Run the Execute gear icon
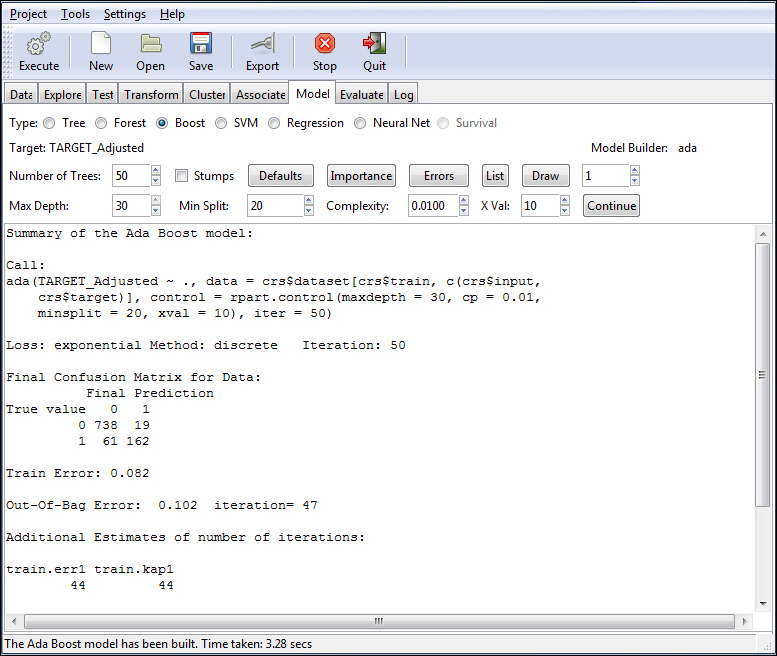Image resolution: width=777 pixels, height=656 pixels. point(39,44)
